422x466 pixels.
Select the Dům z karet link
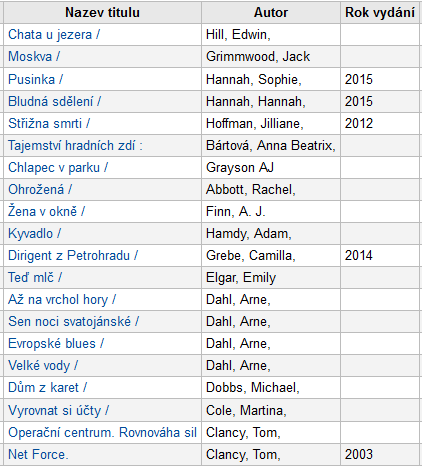coord(47,388)
